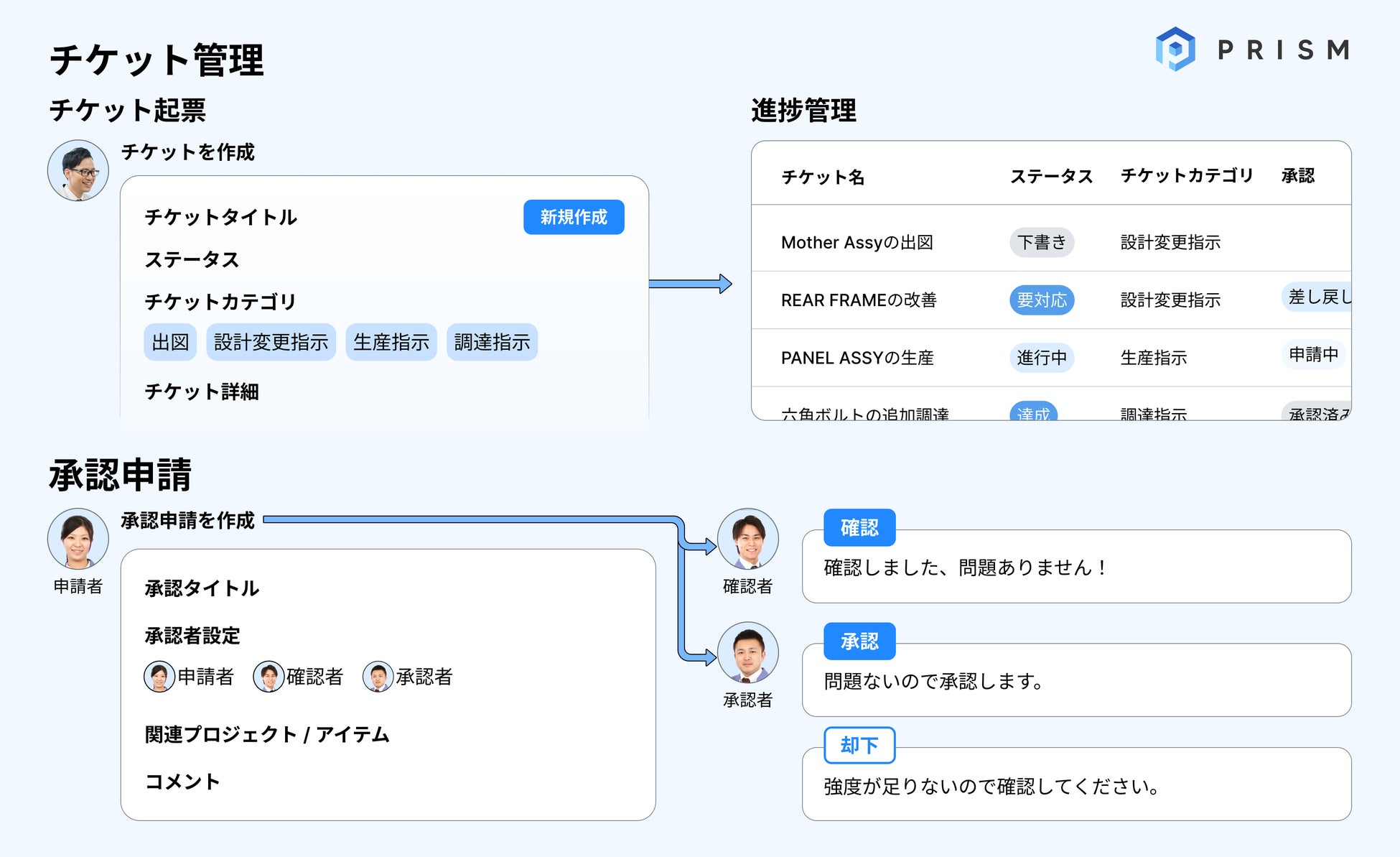Choose the 設計変更指示 category chip
The height and width of the screenshot is (857, 1400).
[271, 342]
